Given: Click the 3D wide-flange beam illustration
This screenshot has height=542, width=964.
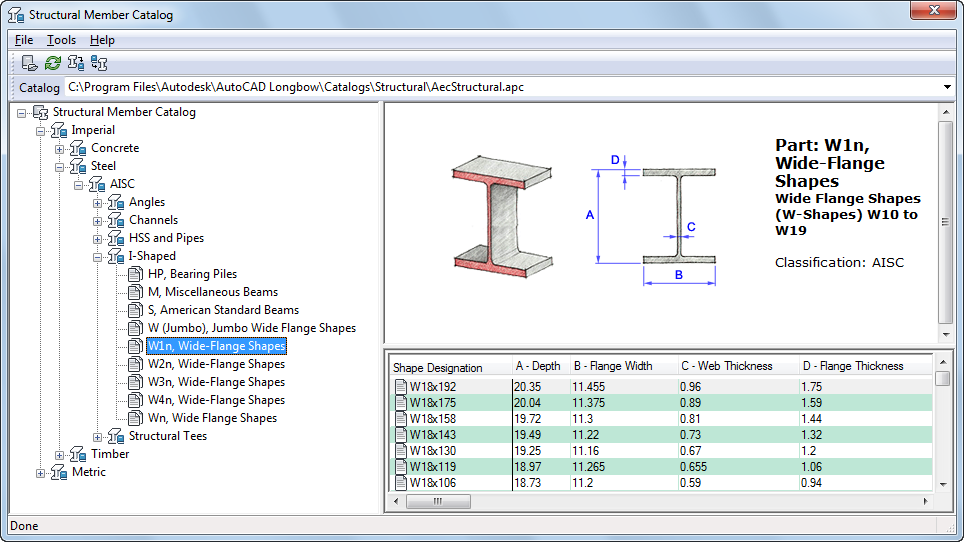Looking at the screenshot, I should click(502, 216).
